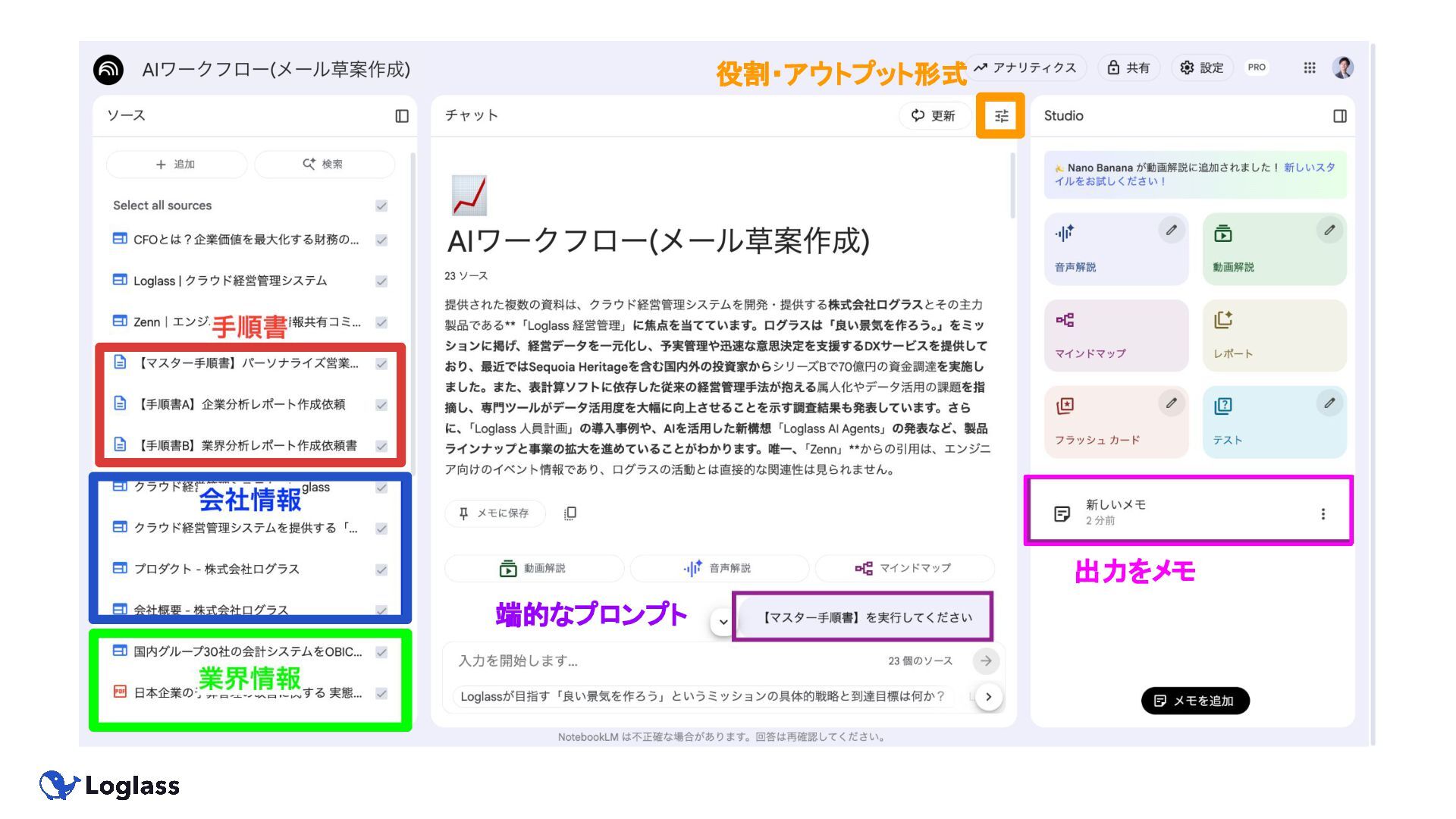The height and width of the screenshot is (819, 1456).
Task: Edit the audio overview card settings
Action: tap(1171, 230)
